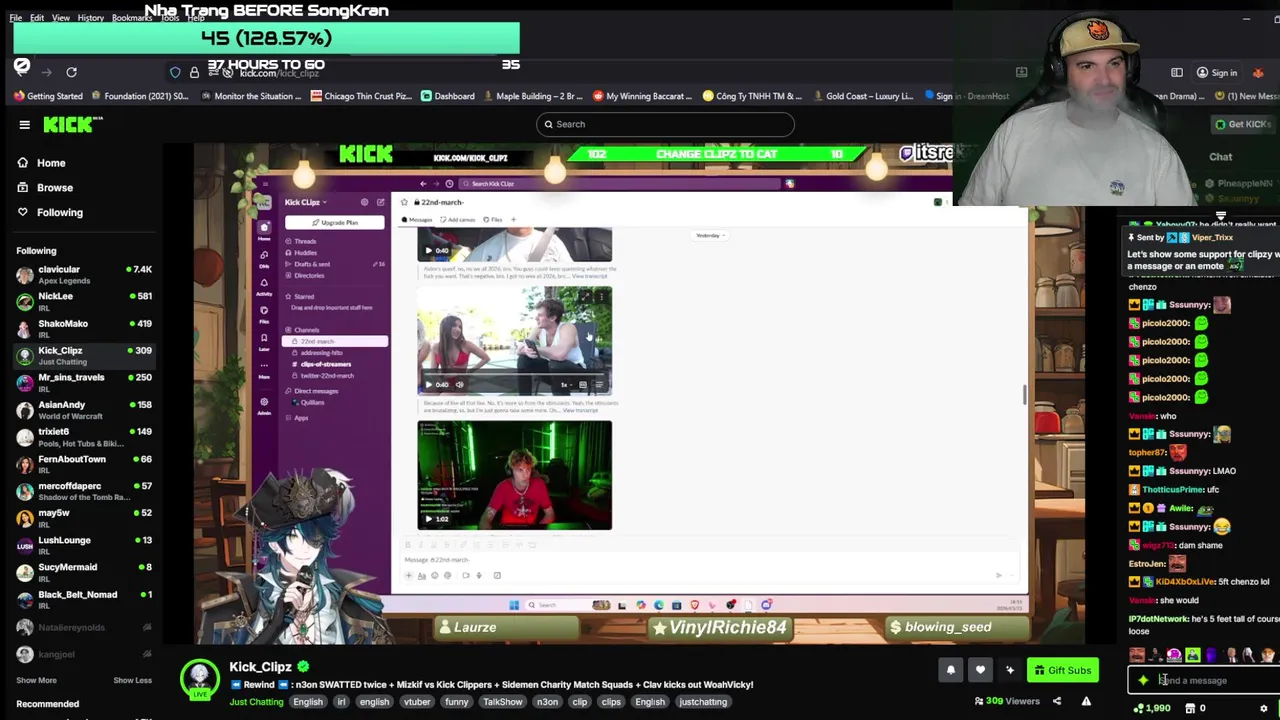Open the Firefox Edit menu
Viewport: 1280px width, 720px height.
point(37,18)
